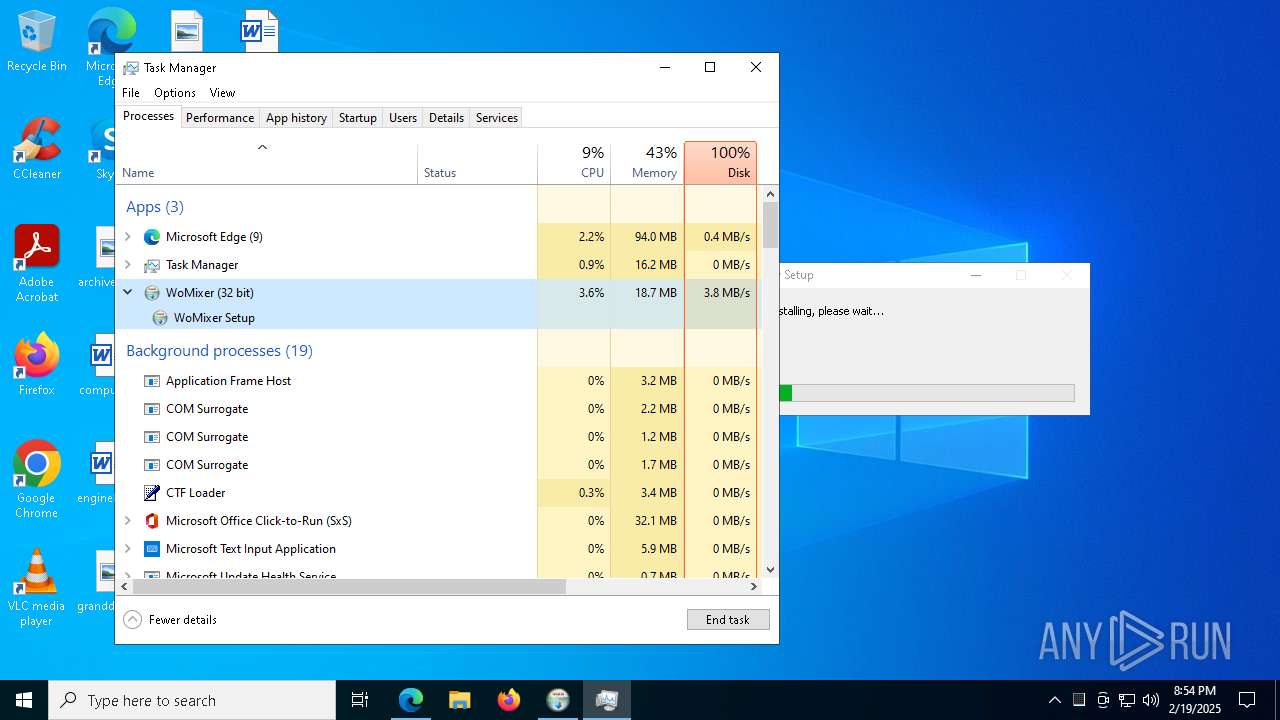This screenshot has height=720, width=1280.
Task: Expand the Microsoft Edge (9) process group
Action: [x=128, y=237]
